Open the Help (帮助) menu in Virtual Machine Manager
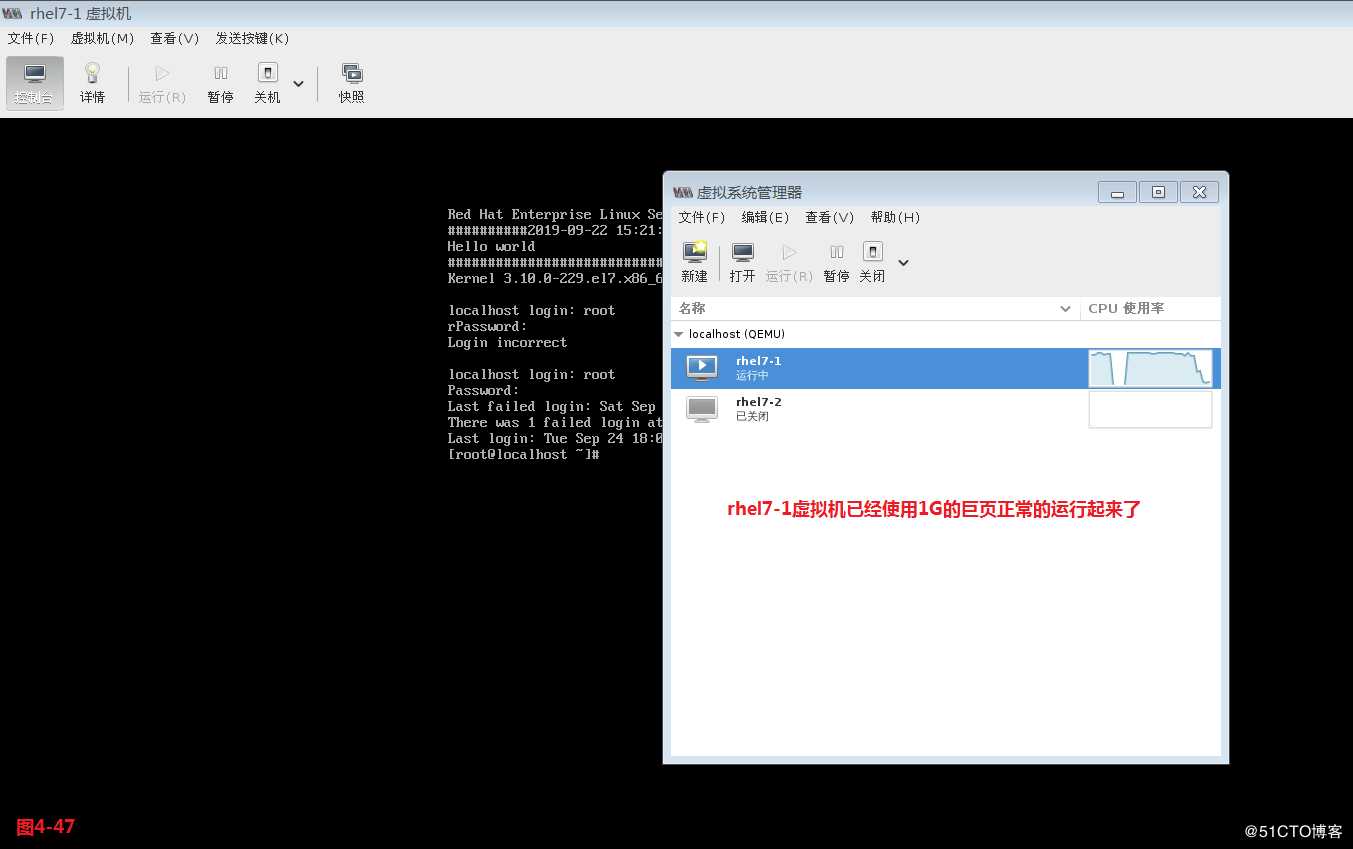Viewport: 1353px width, 849px height. click(x=895, y=217)
